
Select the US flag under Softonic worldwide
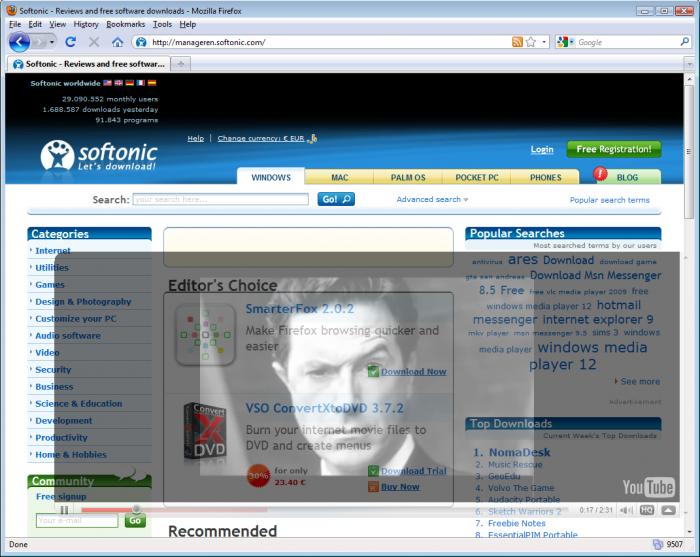tap(107, 83)
